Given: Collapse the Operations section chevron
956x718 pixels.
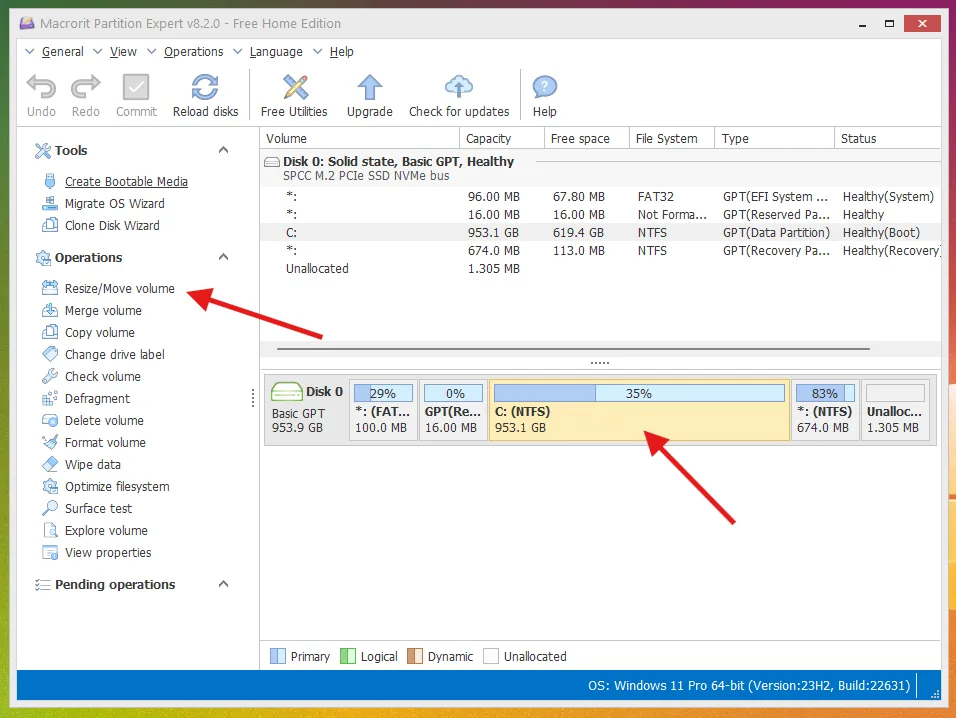Looking at the screenshot, I should (x=223, y=257).
